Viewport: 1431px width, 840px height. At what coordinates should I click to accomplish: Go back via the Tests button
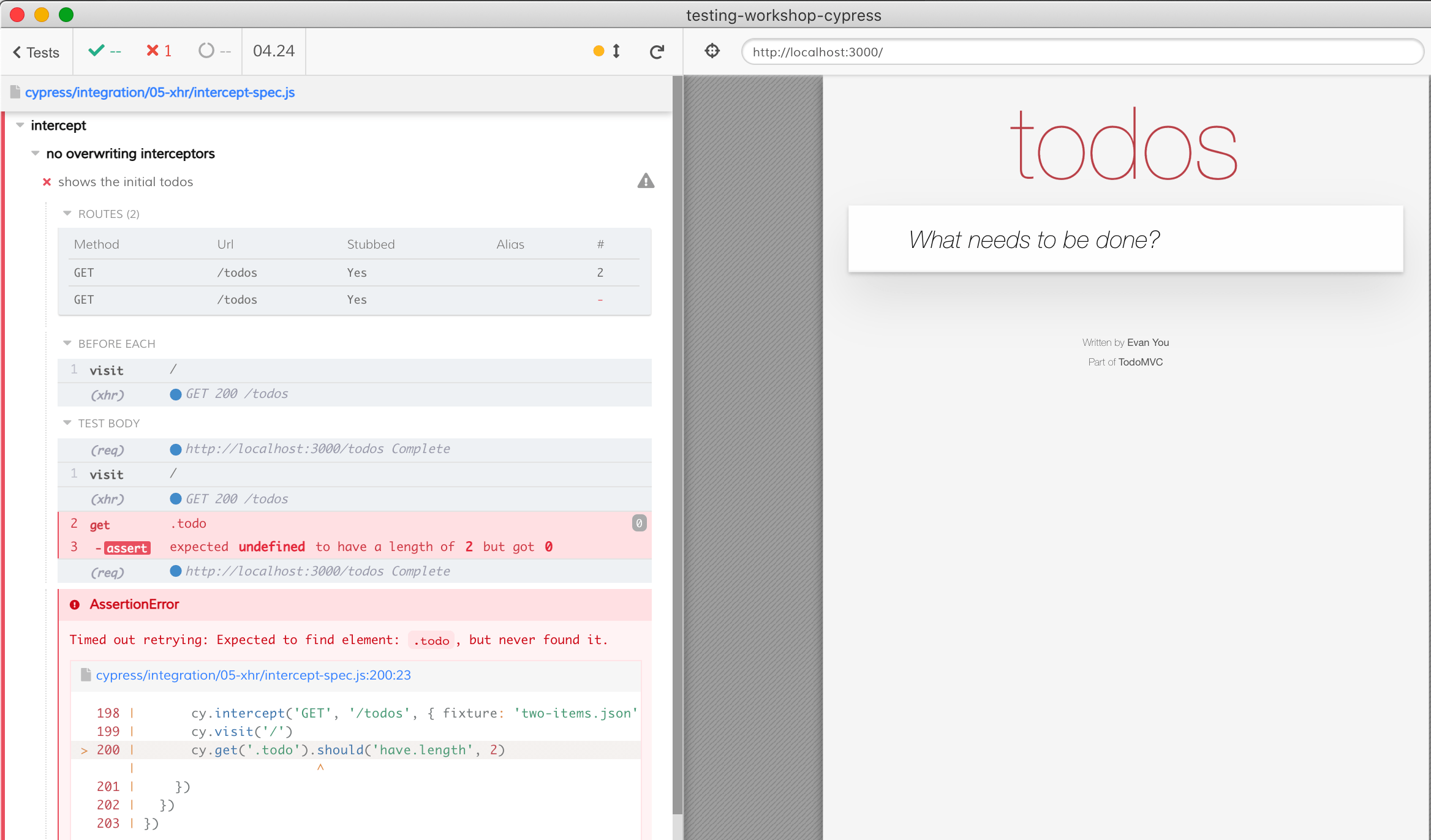pos(36,53)
